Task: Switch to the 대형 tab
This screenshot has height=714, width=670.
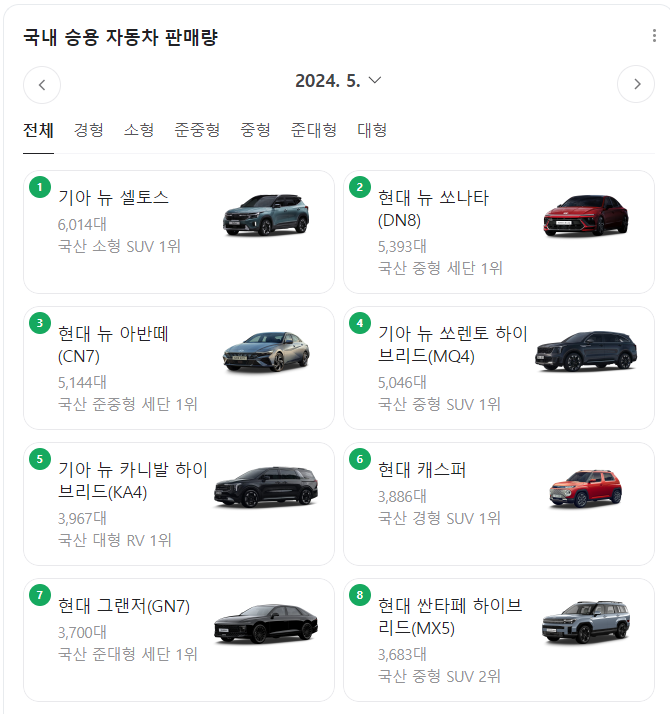Action: tap(372, 130)
